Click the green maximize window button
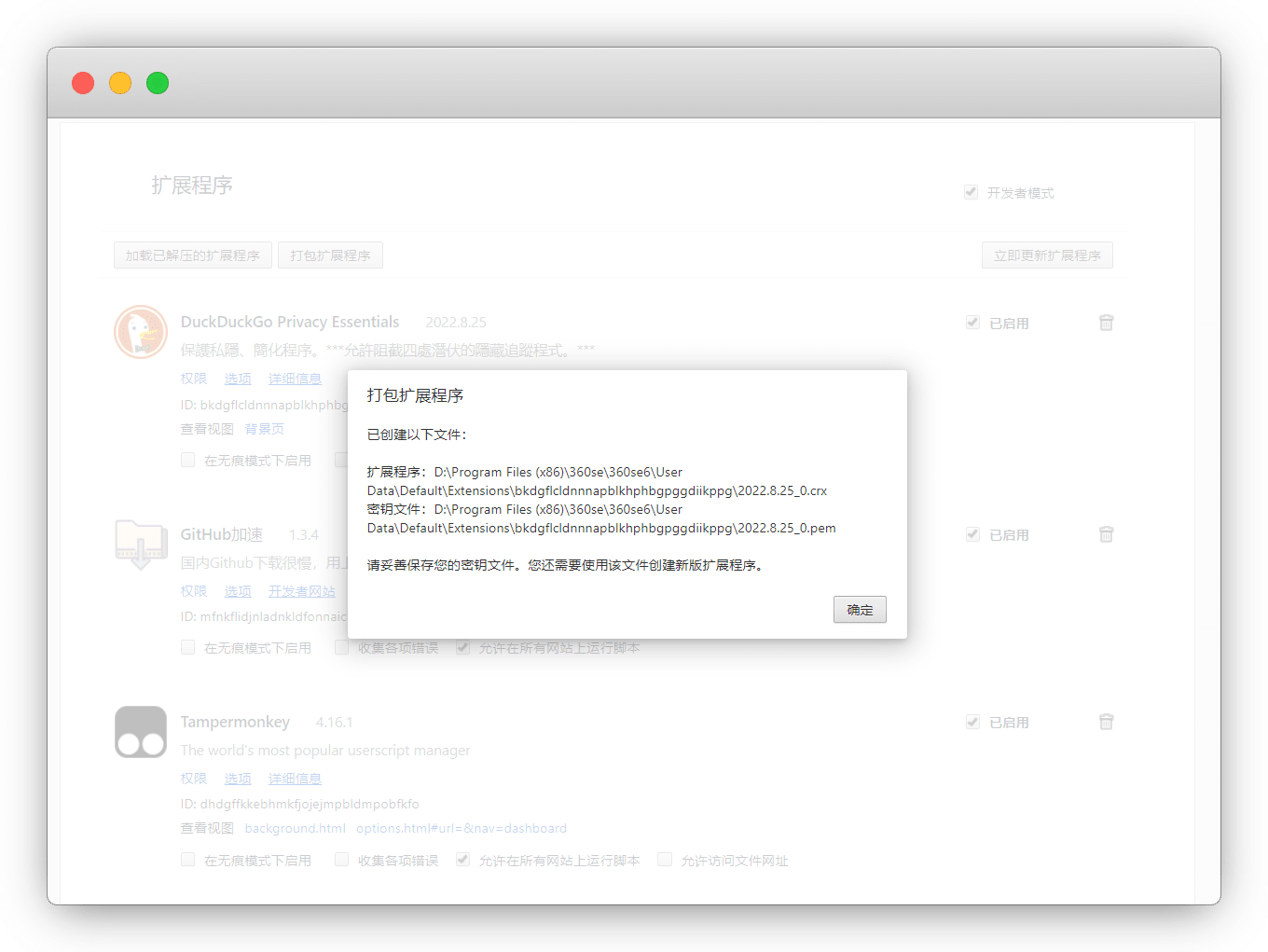The width and height of the screenshot is (1268, 952). pos(158,83)
